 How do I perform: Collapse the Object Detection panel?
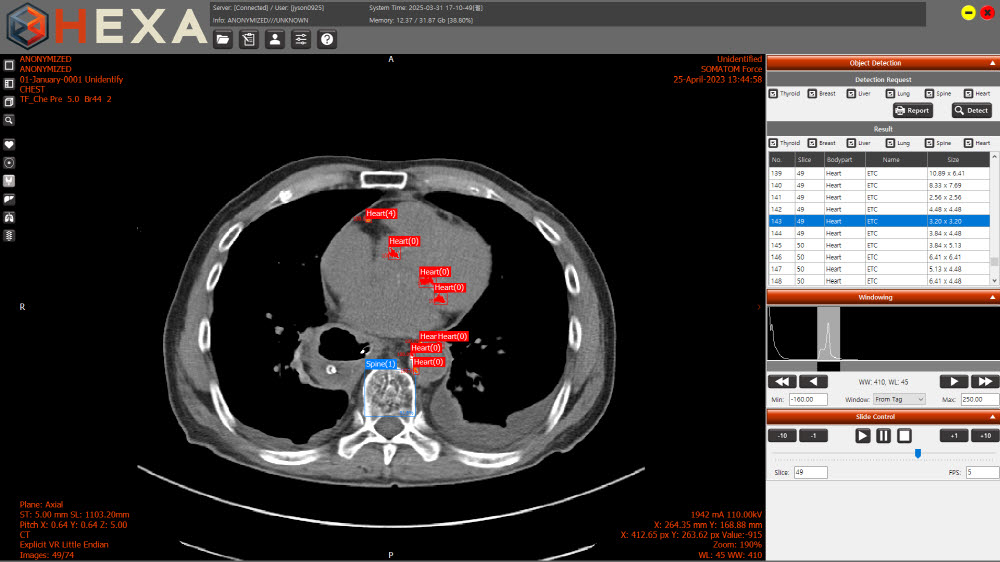[x=992, y=63]
